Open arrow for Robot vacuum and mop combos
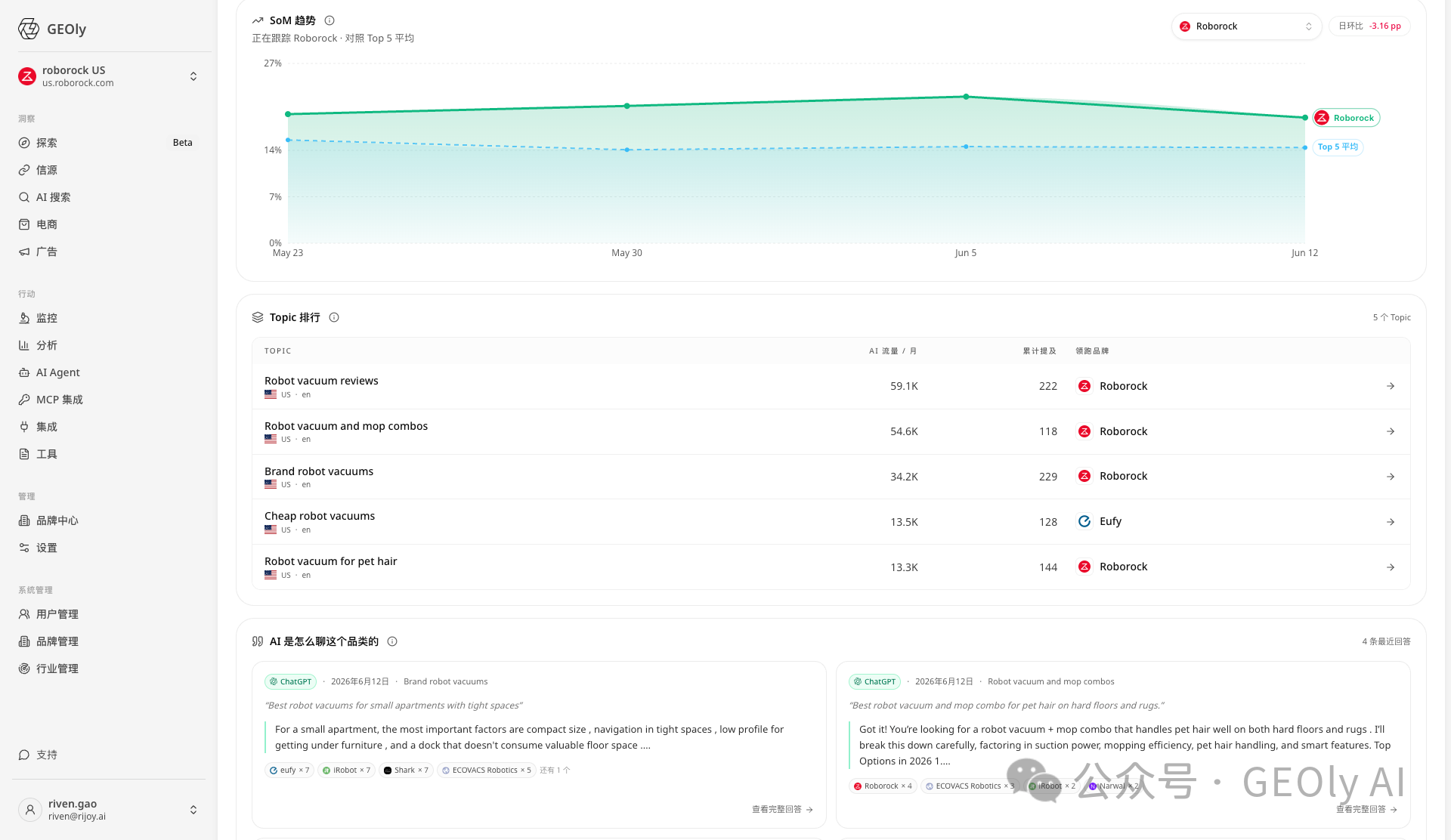Image resolution: width=1451 pixels, height=840 pixels. 1391,431
